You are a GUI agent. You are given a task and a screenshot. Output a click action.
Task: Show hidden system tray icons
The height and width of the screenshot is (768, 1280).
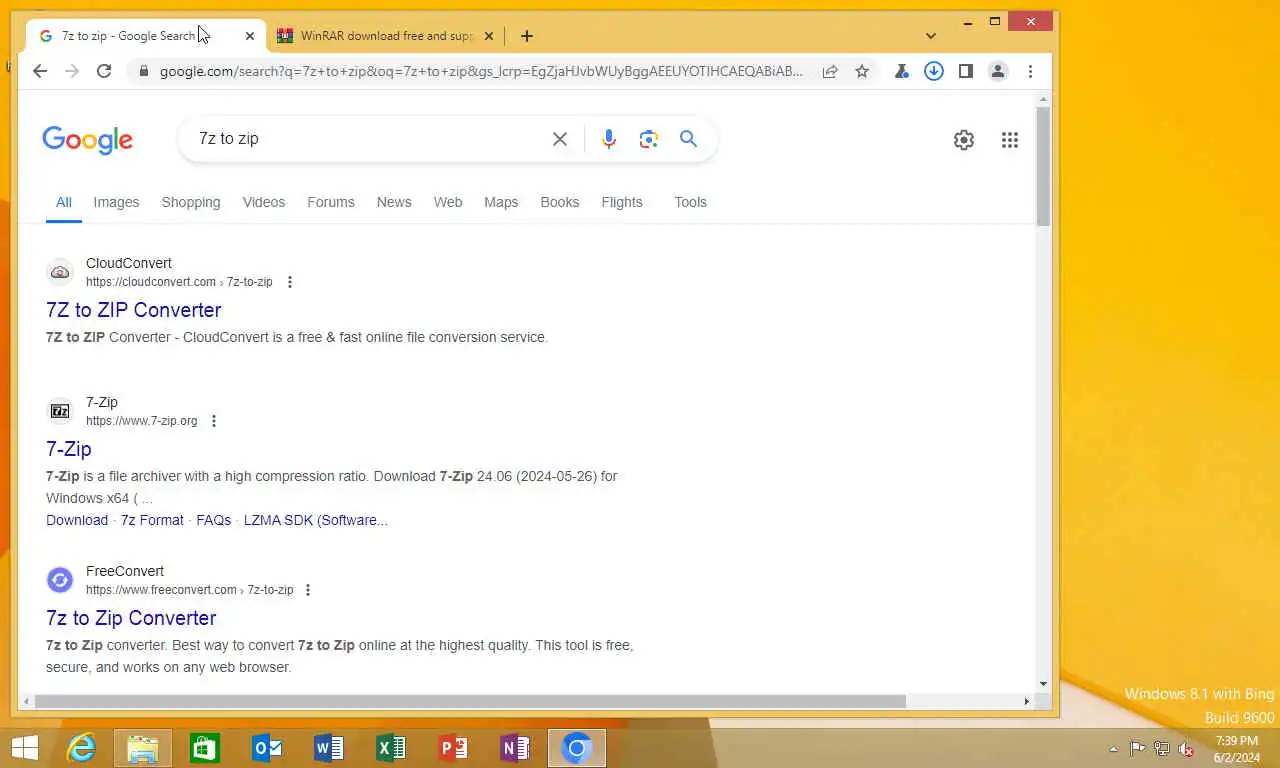click(x=1114, y=749)
